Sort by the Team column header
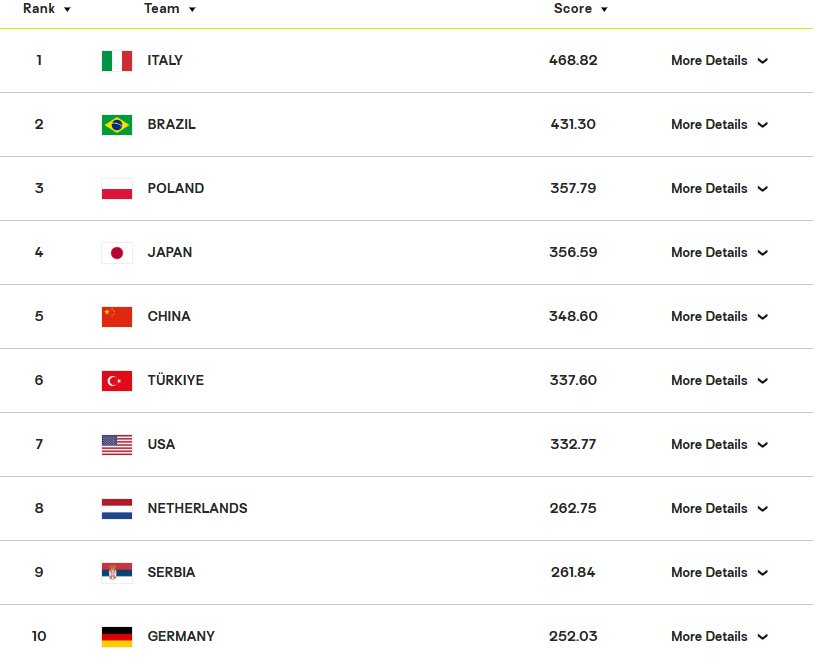 pyautogui.click(x=170, y=9)
